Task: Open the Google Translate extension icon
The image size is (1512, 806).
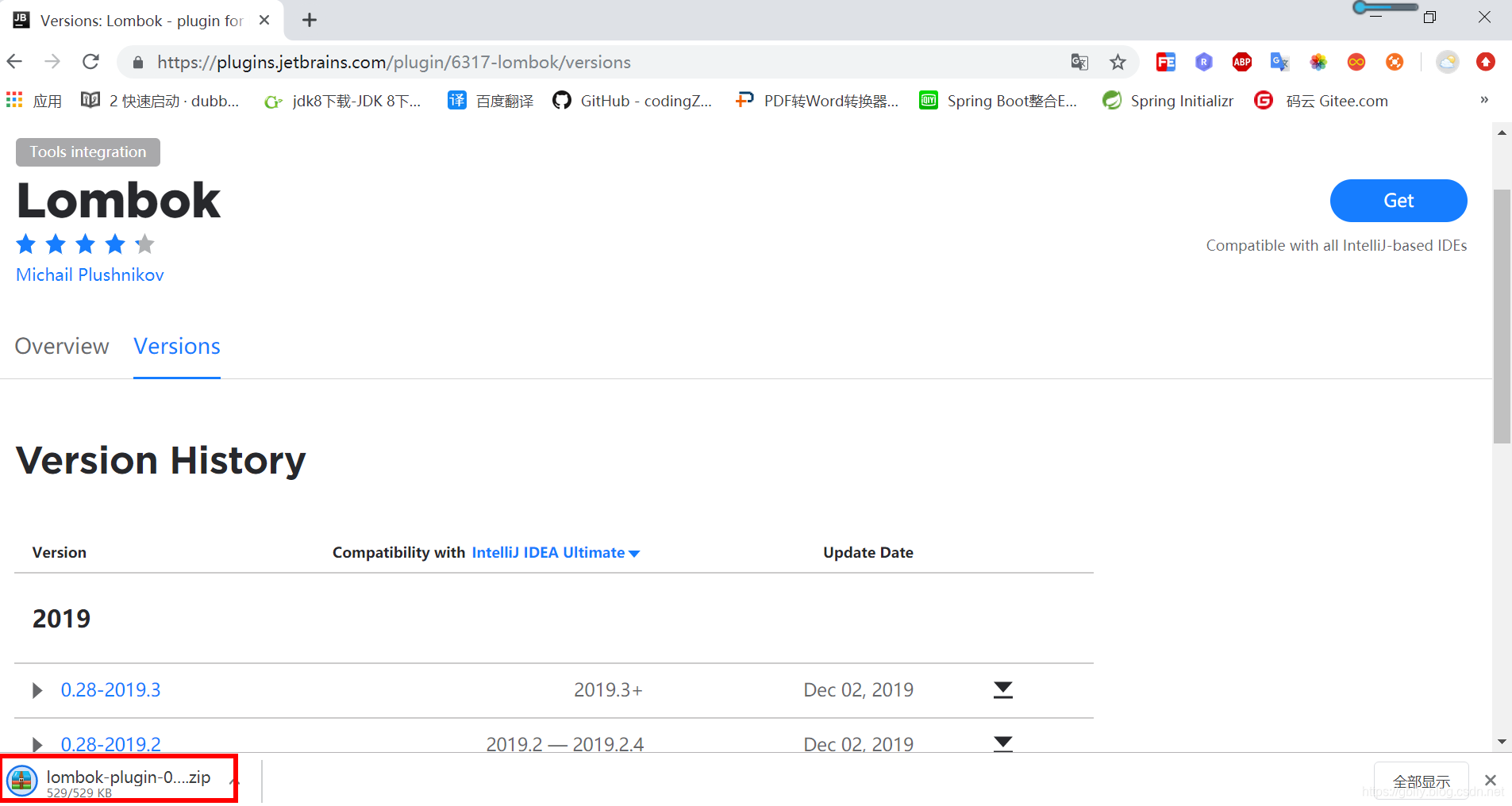Action: tap(1280, 62)
